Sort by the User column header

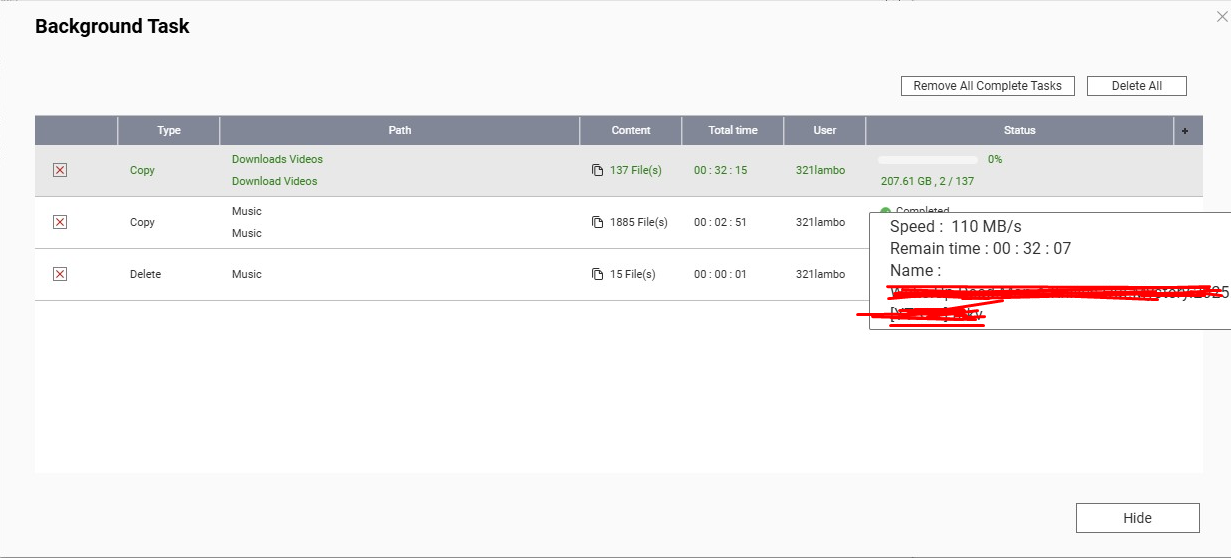coord(825,130)
